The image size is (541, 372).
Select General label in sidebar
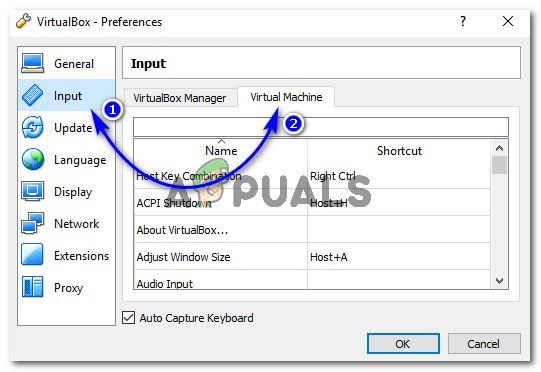tap(74, 63)
